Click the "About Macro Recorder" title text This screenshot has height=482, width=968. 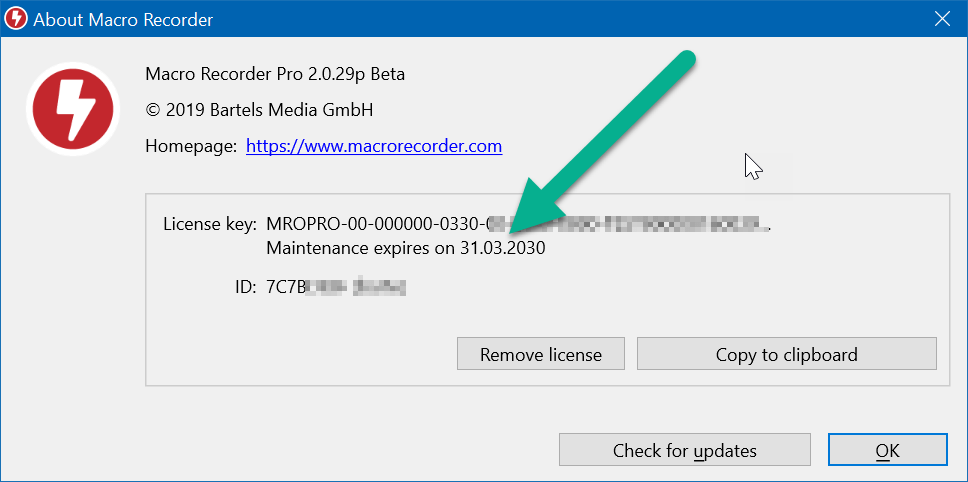[x=124, y=19]
